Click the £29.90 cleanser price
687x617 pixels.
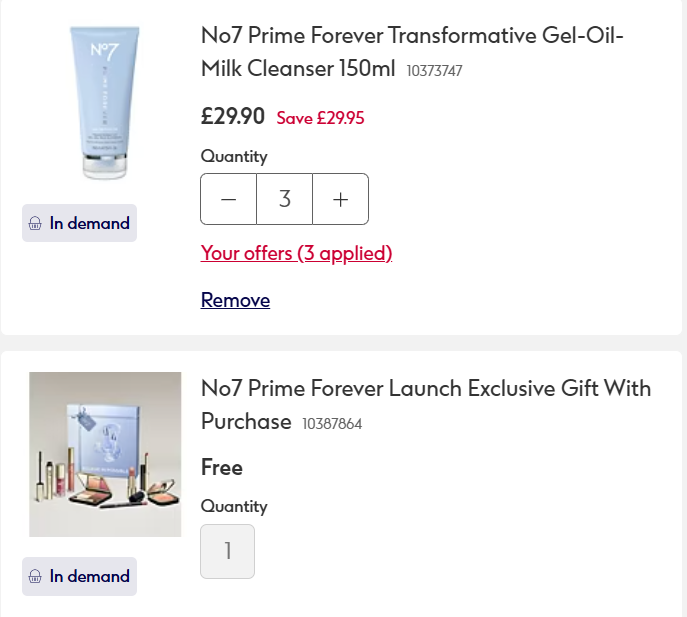pyautogui.click(x=233, y=116)
